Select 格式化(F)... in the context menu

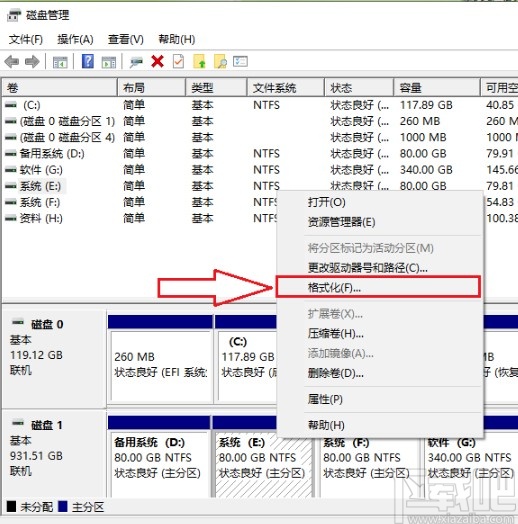pyautogui.click(x=378, y=287)
